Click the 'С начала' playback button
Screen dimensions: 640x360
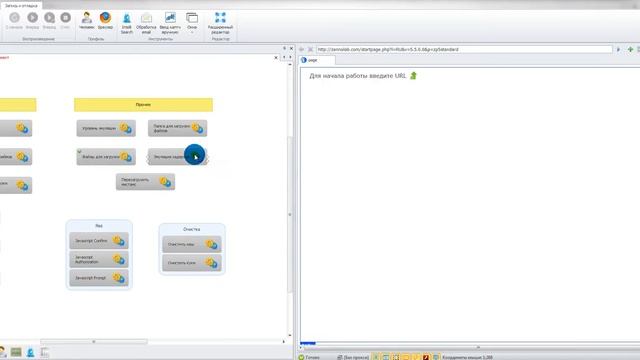point(14,20)
